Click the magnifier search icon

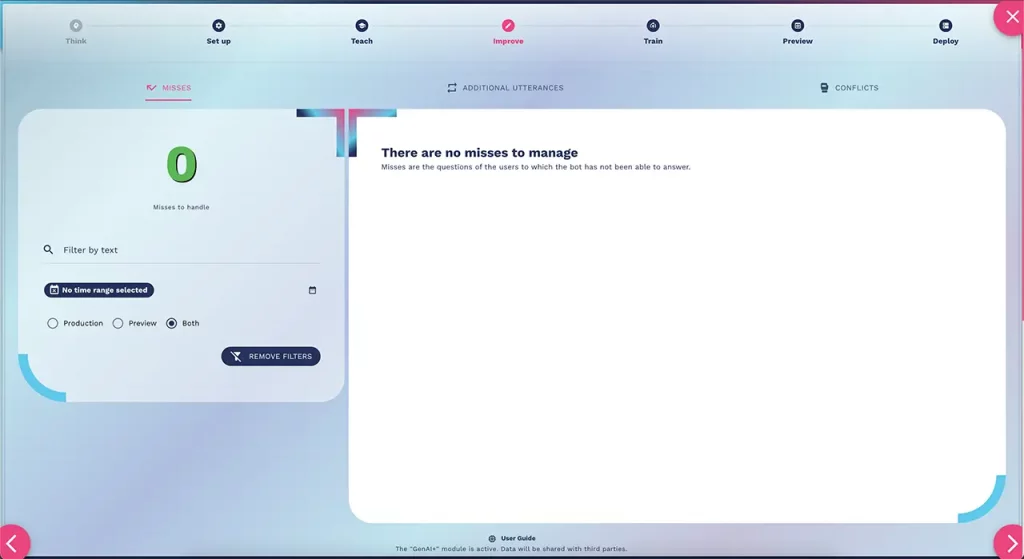tap(48, 249)
